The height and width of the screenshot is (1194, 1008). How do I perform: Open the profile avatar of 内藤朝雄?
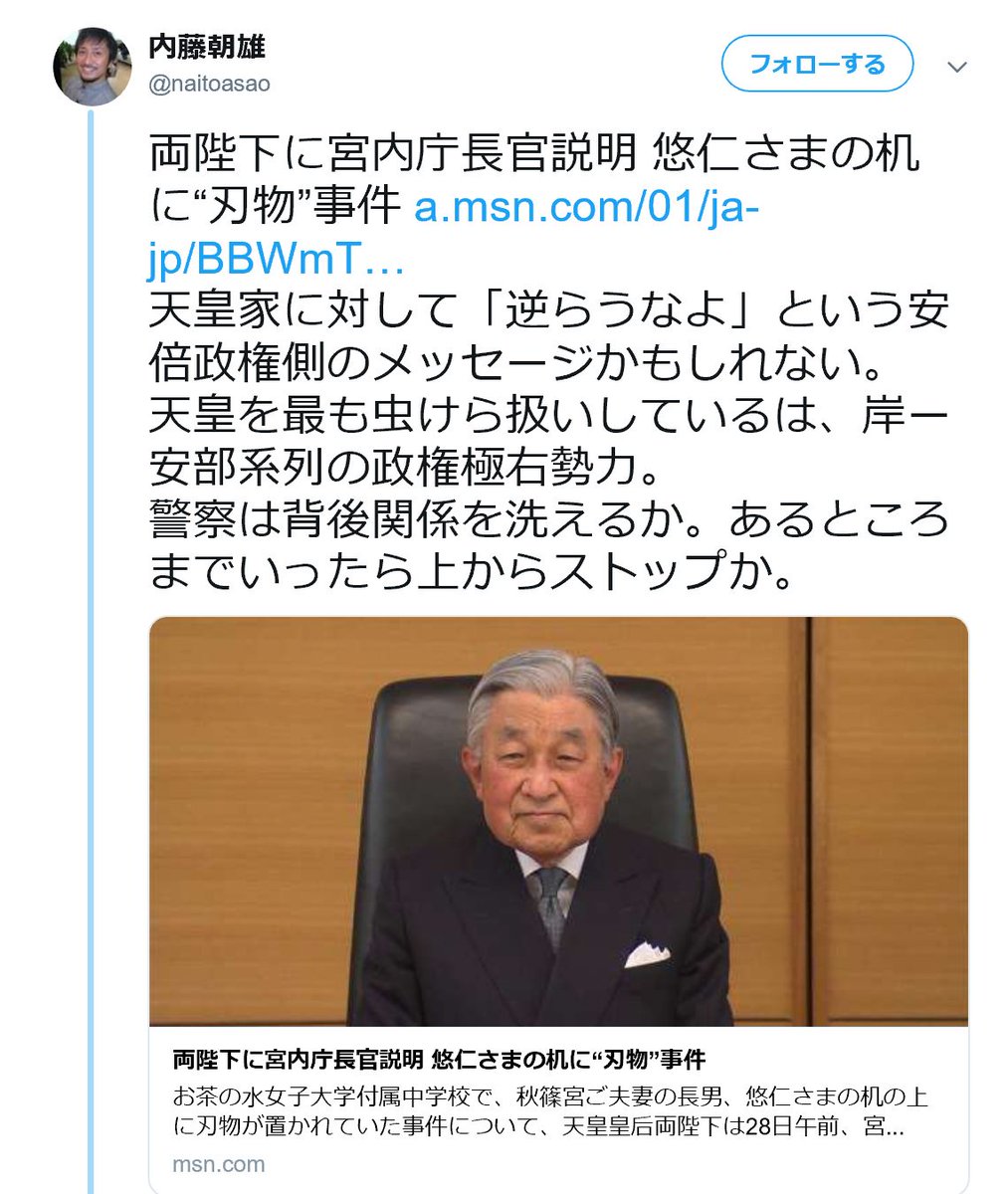(x=92, y=66)
